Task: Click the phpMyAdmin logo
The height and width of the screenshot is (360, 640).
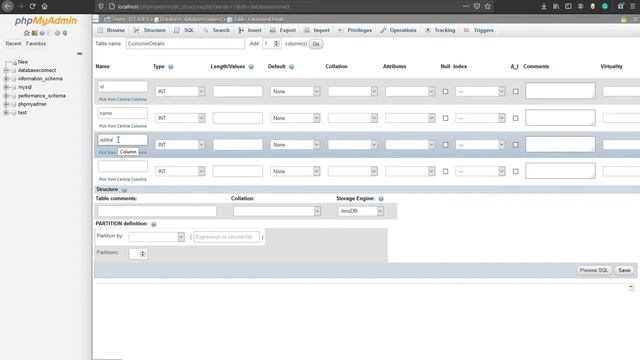Action: pyautogui.click(x=46, y=20)
